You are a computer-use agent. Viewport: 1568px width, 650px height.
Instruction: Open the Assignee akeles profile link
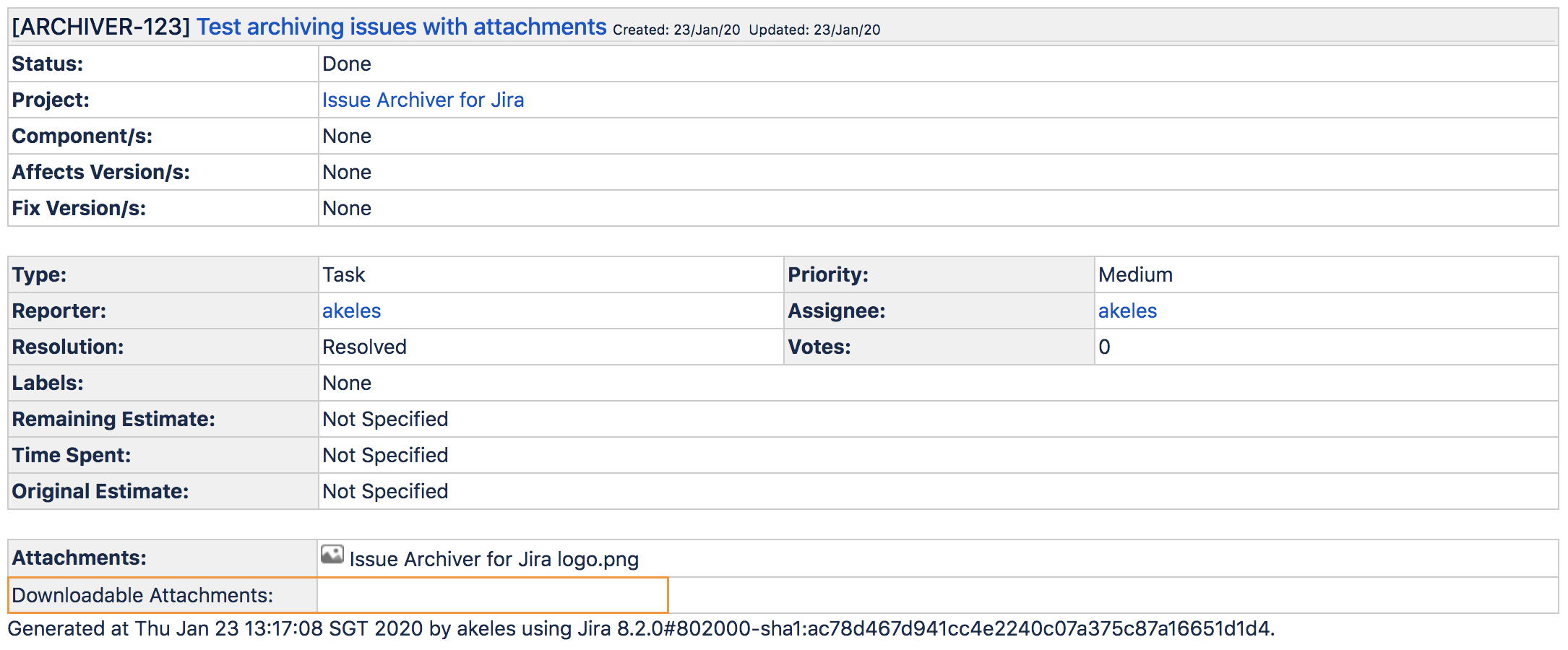coord(1127,311)
